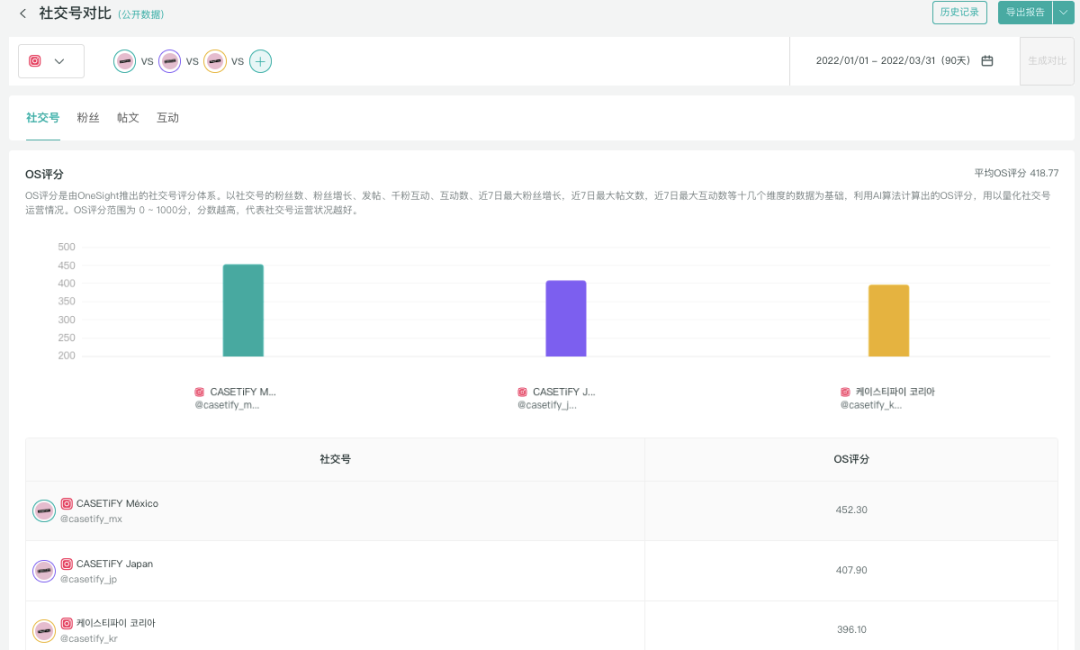The image size is (1080, 650).
Task: Switch to the 社交号 tab
Action: [43, 118]
